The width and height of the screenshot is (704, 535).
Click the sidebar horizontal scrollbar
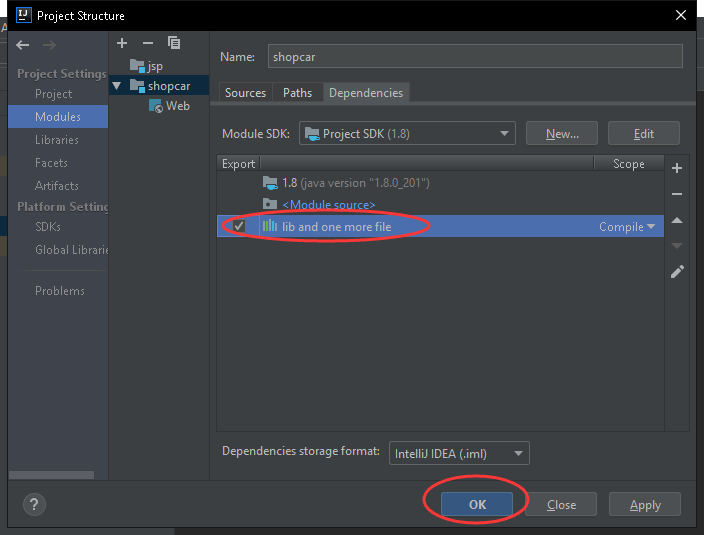point(51,475)
